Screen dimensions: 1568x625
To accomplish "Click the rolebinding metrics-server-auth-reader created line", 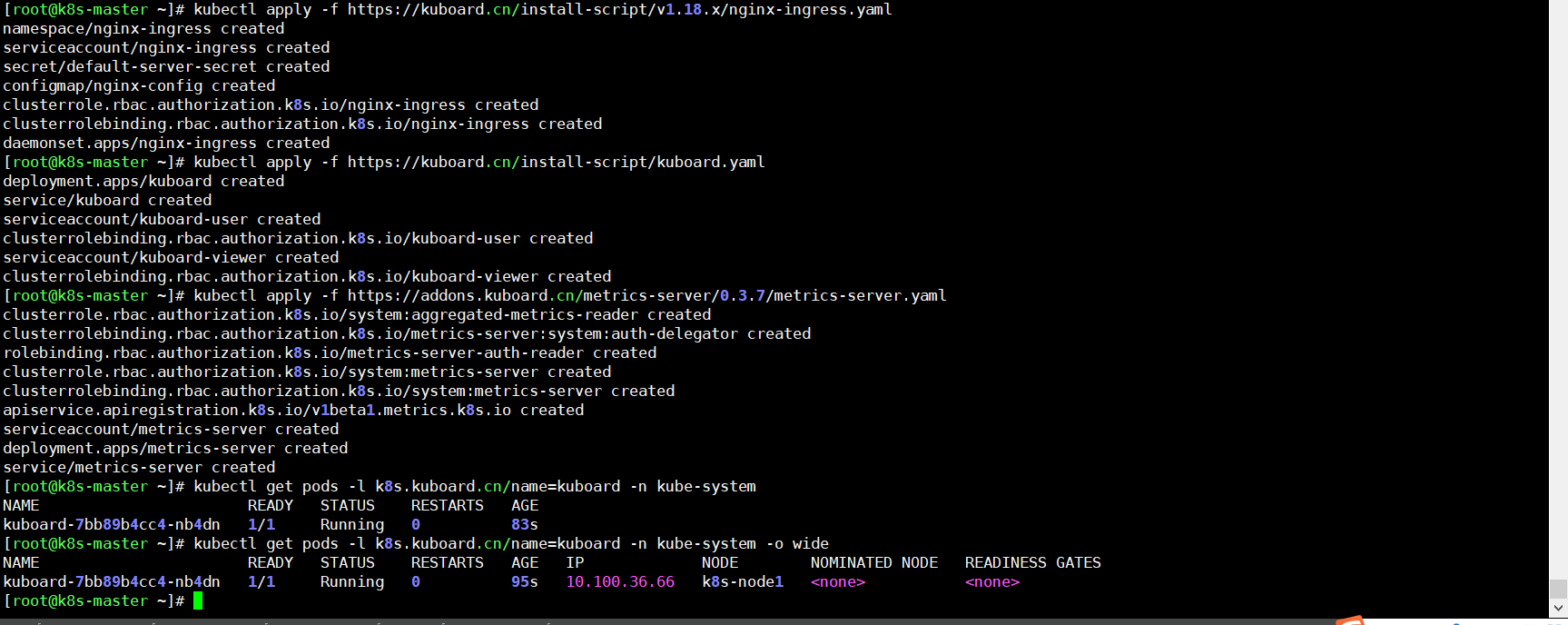I will (330, 353).
